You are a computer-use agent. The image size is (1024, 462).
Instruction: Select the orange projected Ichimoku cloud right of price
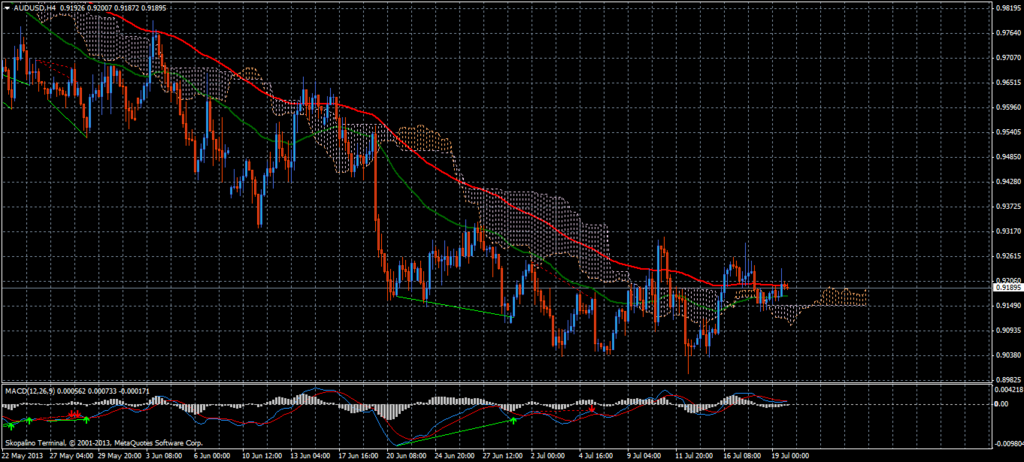pyautogui.click(x=838, y=297)
